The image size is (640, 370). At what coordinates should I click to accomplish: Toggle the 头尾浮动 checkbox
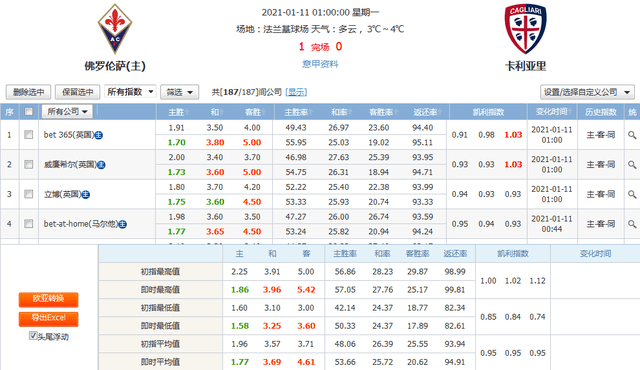(x=33, y=336)
